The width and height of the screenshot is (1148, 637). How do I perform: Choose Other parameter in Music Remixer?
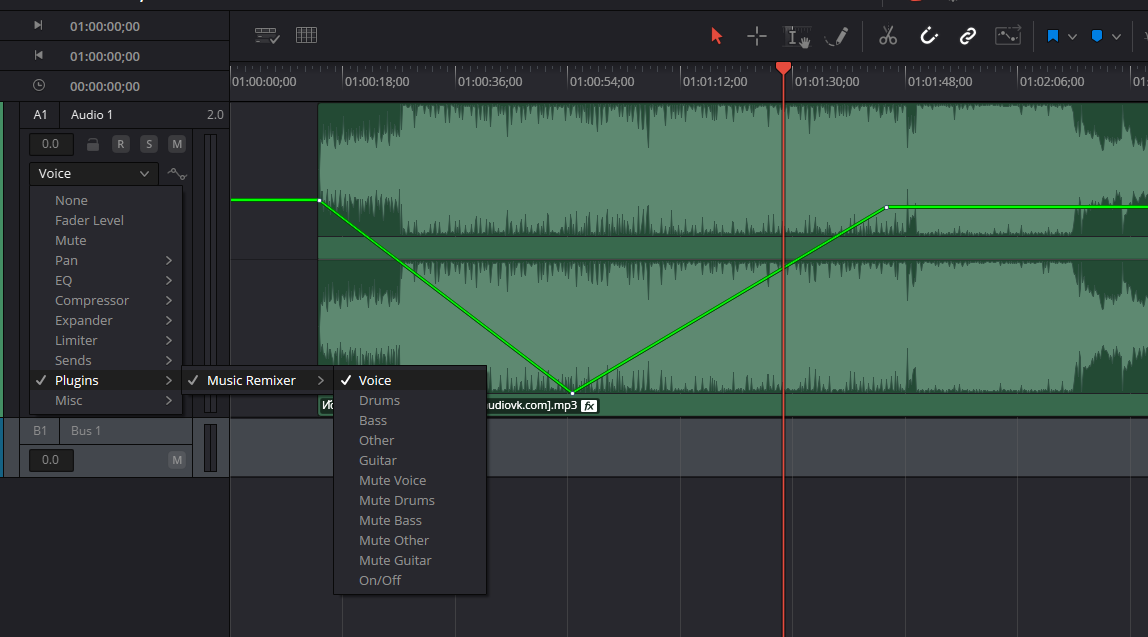tap(410, 441)
